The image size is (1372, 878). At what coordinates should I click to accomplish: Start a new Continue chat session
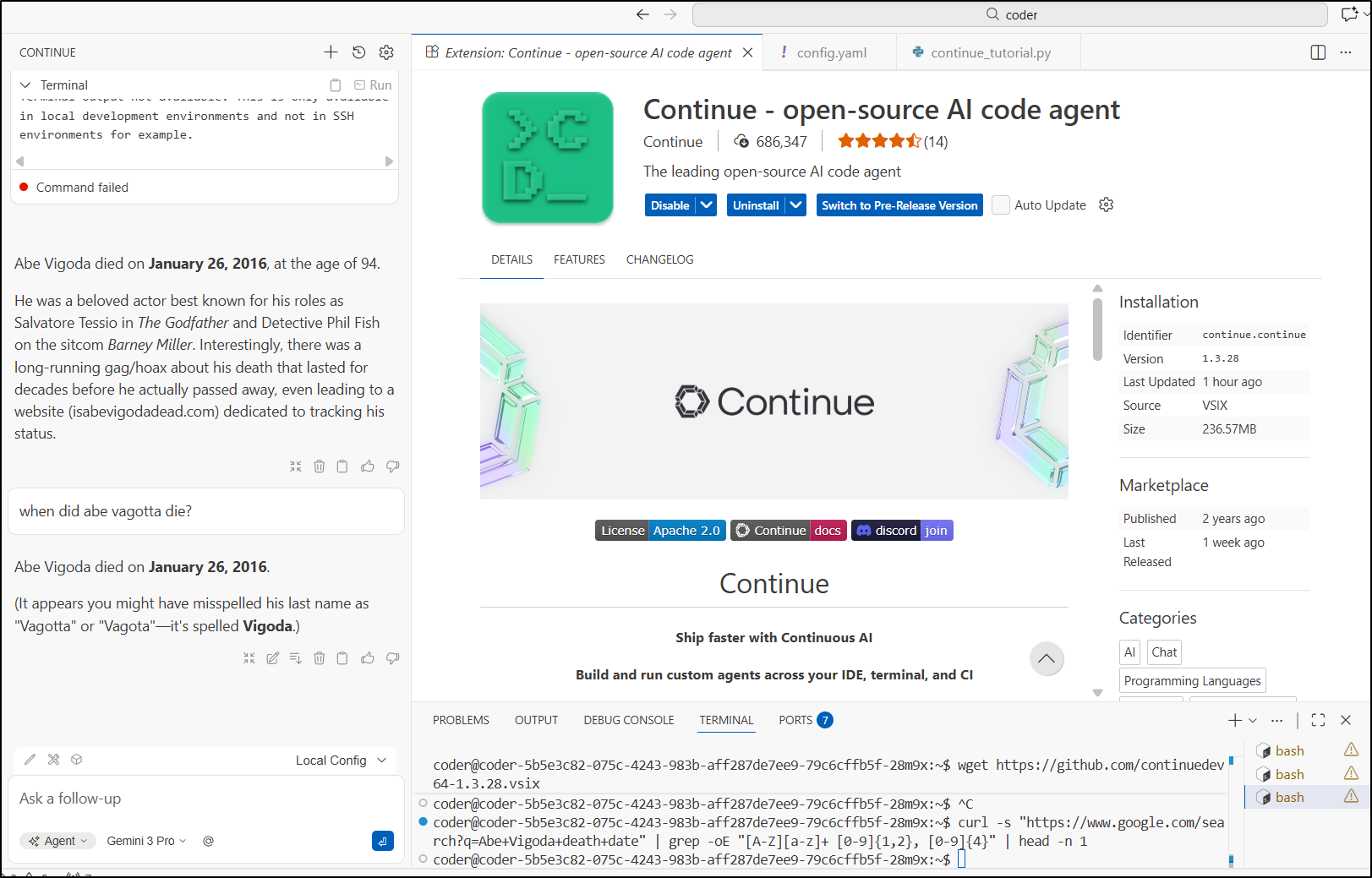[x=331, y=52]
